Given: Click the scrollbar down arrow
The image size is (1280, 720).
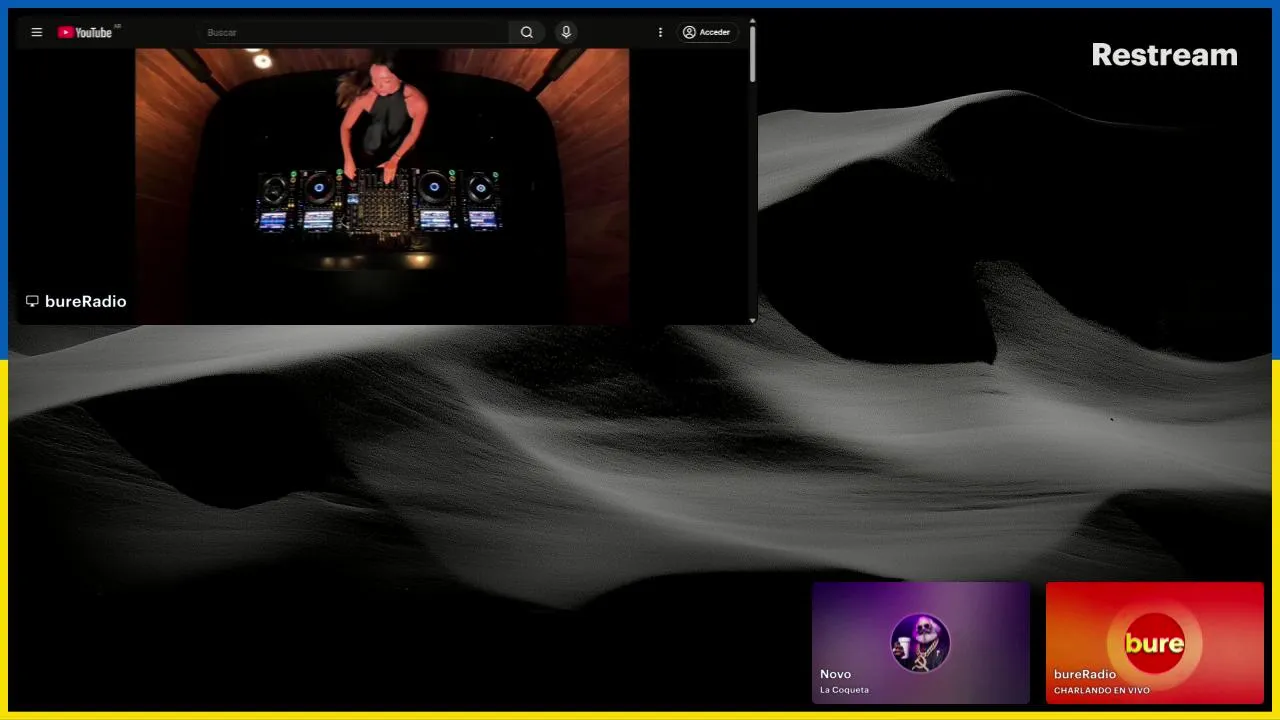Looking at the screenshot, I should pyautogui.click(x=752, y=320).
